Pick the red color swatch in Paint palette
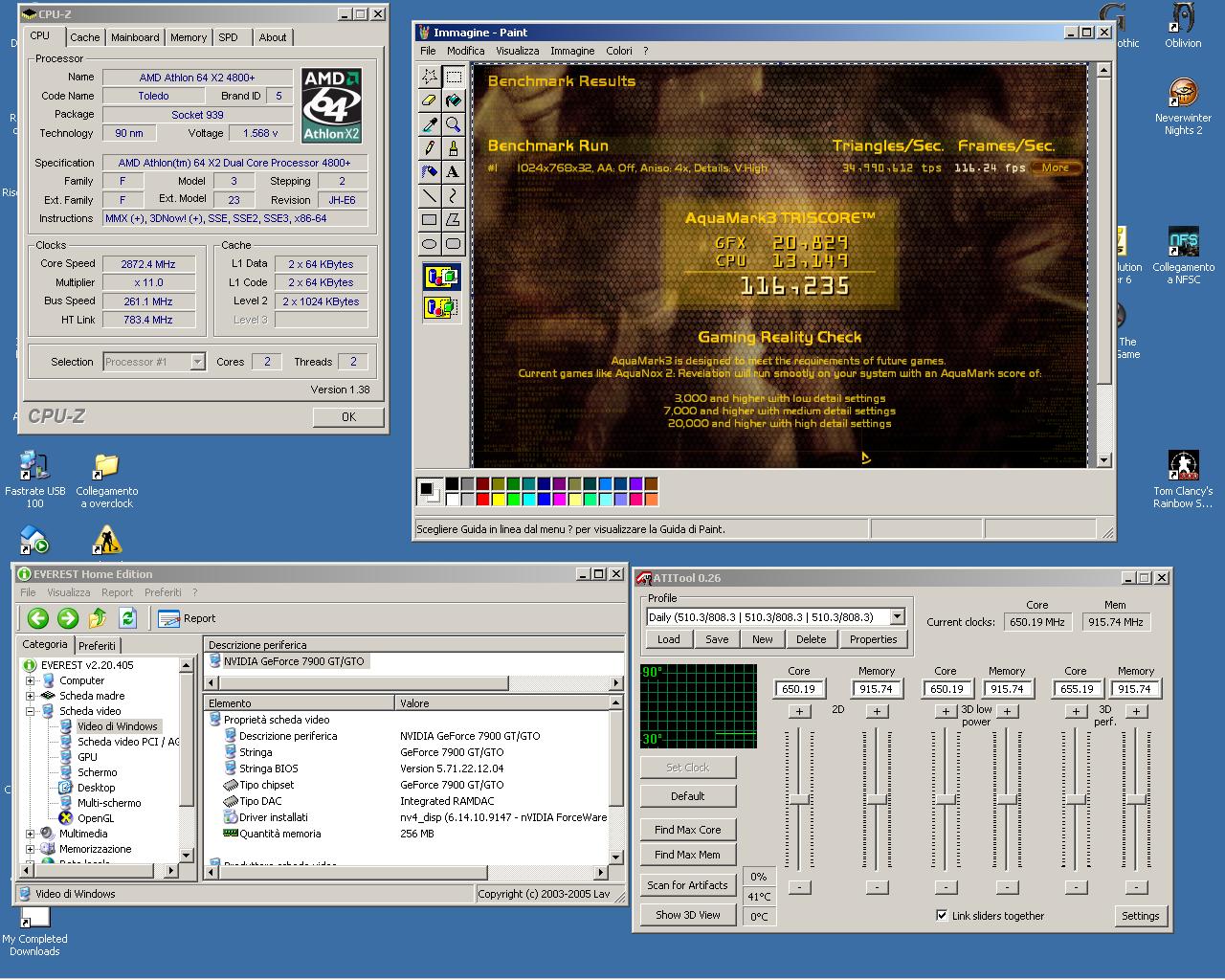The width and height of the screenshot is (1225, 980). tap(483, 499)
